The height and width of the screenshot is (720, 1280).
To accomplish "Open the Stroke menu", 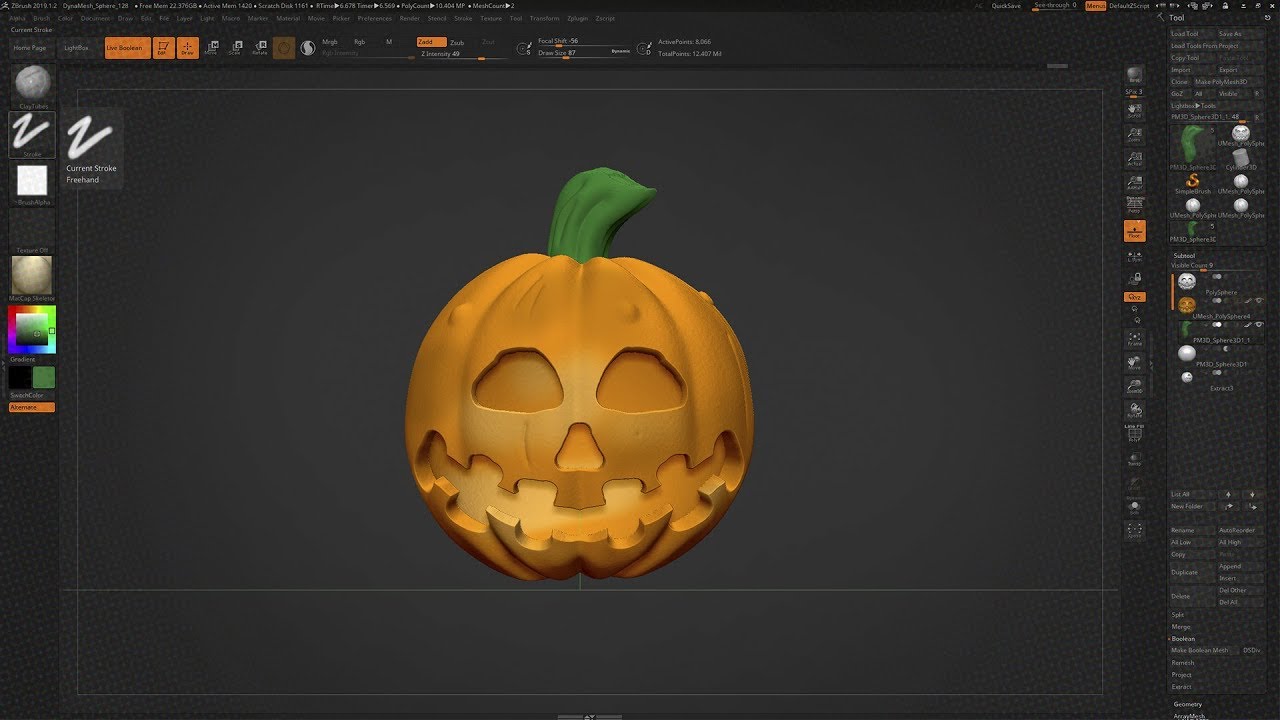I will 463,18.
